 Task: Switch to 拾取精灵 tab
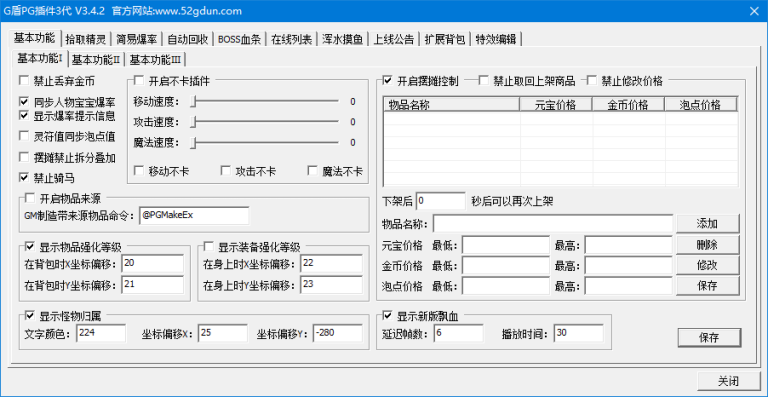pos(86,40)
